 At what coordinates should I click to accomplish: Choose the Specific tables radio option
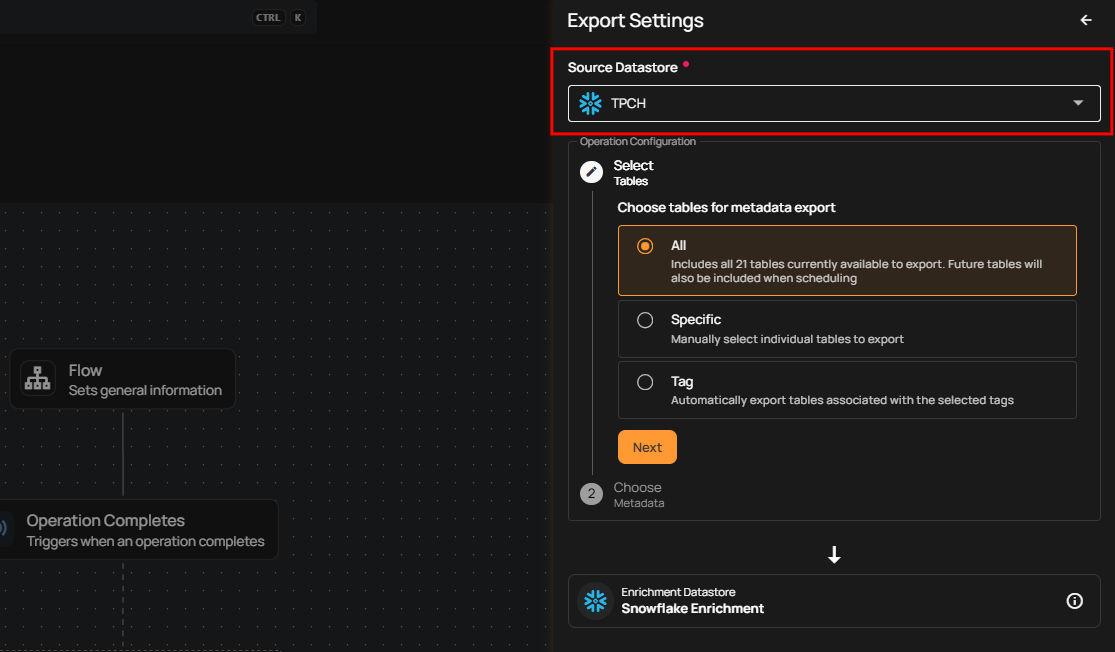click(x=645, y=320)
